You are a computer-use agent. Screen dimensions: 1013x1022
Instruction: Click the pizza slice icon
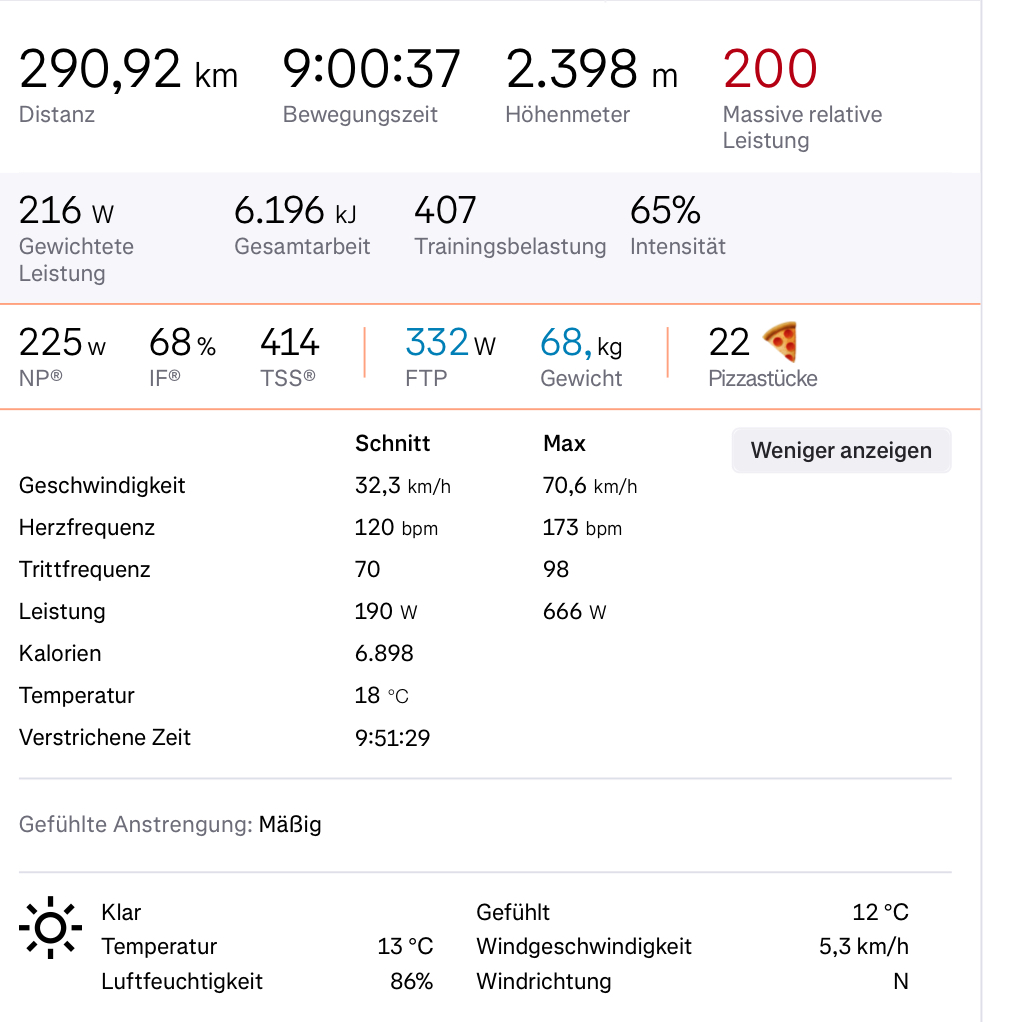point(780,342)
